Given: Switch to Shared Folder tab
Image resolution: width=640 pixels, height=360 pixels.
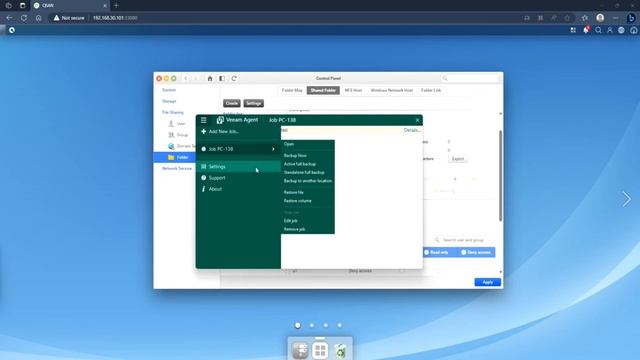Looking at the screenshot, I should pyautogui.click(x=323, y=90).
